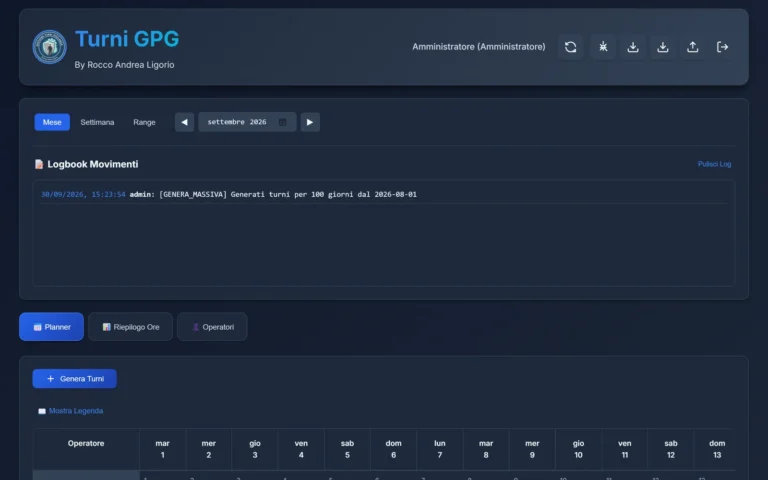Image resolution: width=768 pixels, height=480 pixels.
Task: Open the calendar picker icon in month field
Action: (x=283, y=122)
